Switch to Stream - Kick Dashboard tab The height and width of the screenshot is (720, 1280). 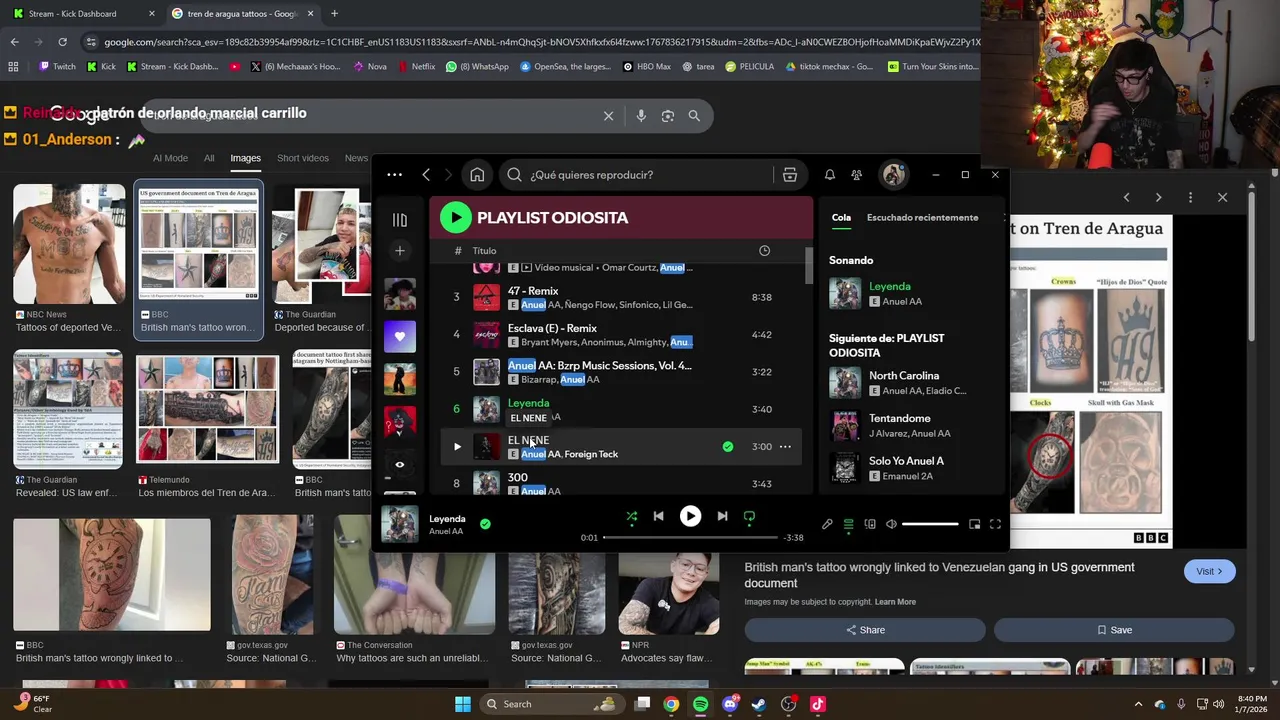coord(82,14)
